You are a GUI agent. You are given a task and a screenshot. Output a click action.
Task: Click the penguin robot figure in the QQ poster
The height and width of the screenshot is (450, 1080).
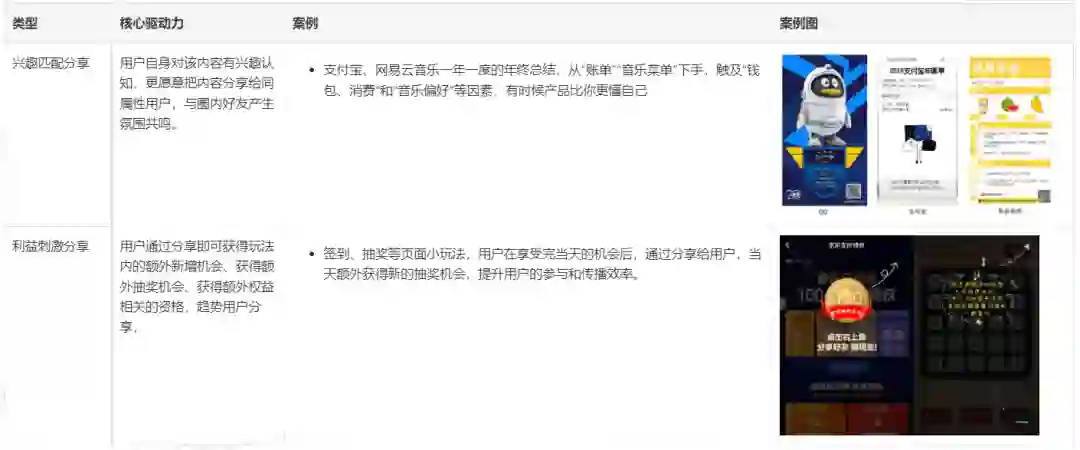[x=824, y=105]
